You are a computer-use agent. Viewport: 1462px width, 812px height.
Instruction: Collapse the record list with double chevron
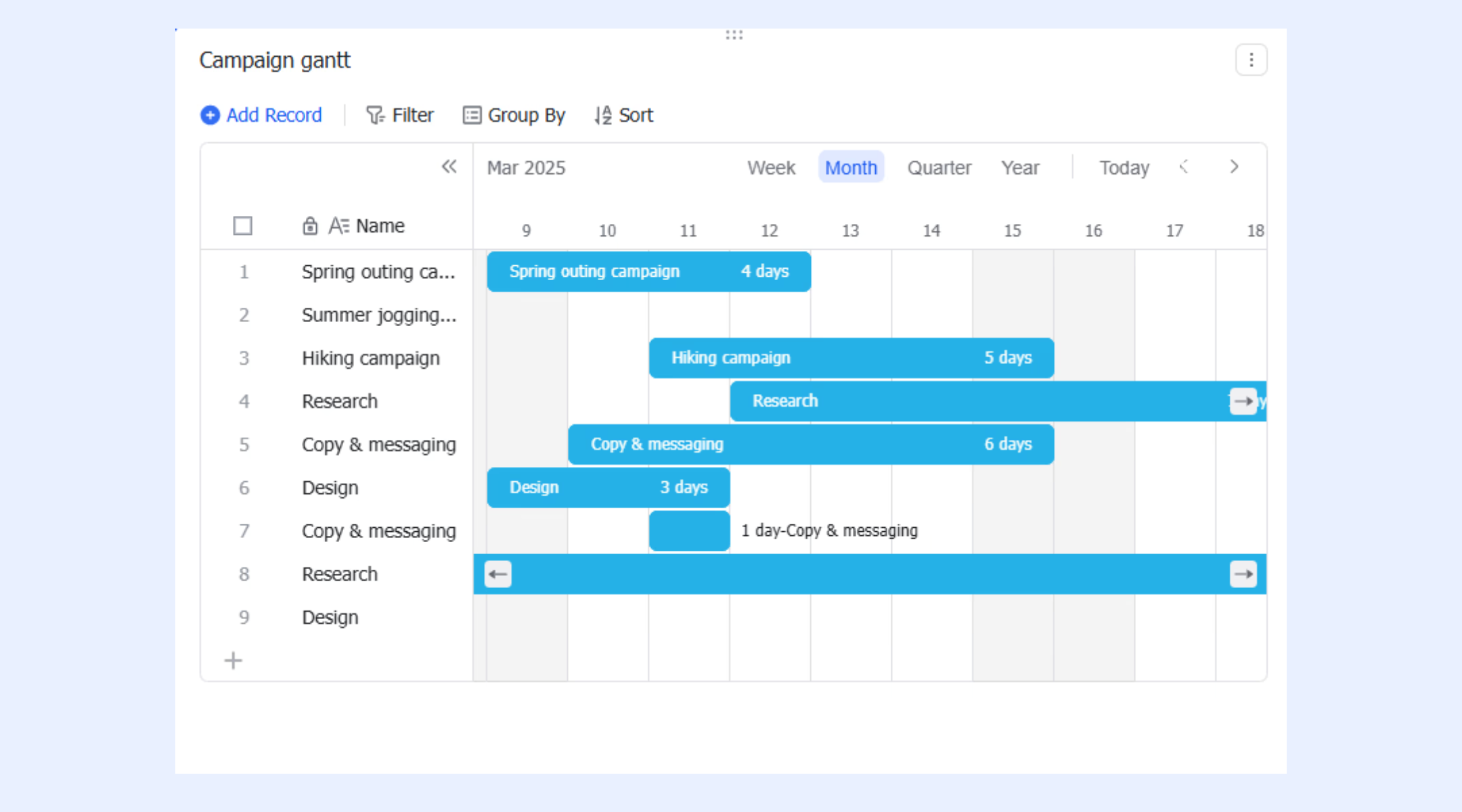coord(449,166)
